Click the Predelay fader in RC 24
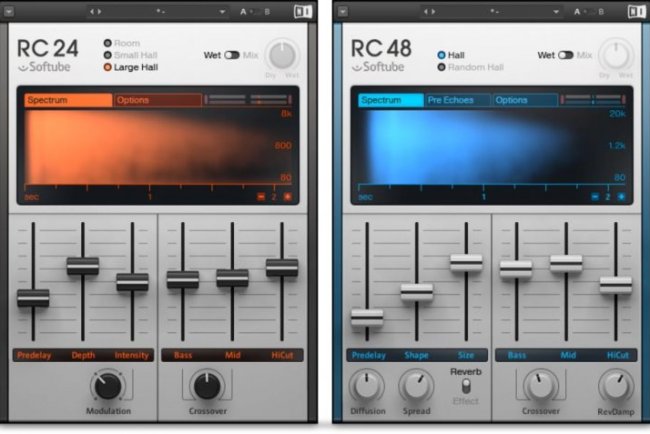The width and height of the screenshot is (650, 434). (x=33, y=298)
